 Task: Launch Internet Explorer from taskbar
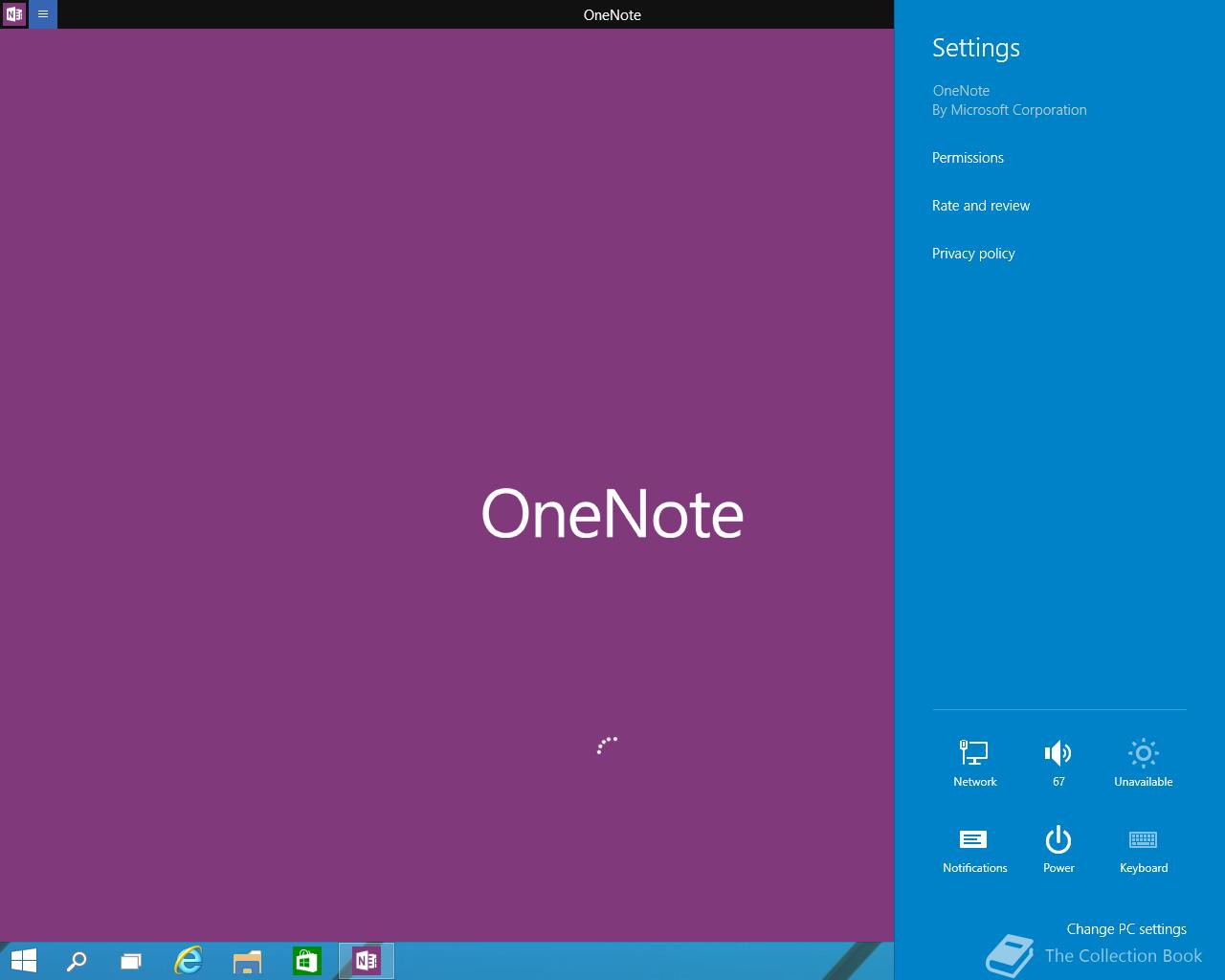(189, 961)
